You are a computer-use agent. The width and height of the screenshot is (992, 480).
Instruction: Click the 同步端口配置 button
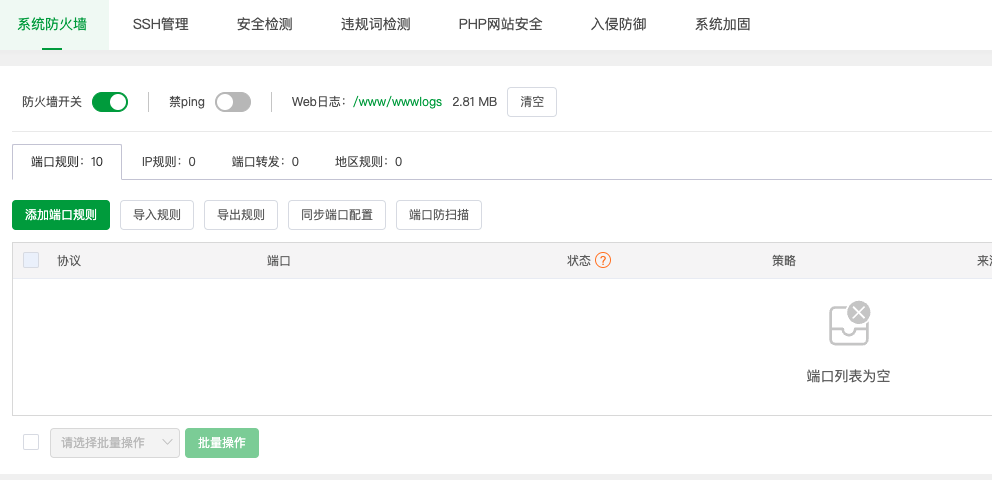click(x=337, y=215)
